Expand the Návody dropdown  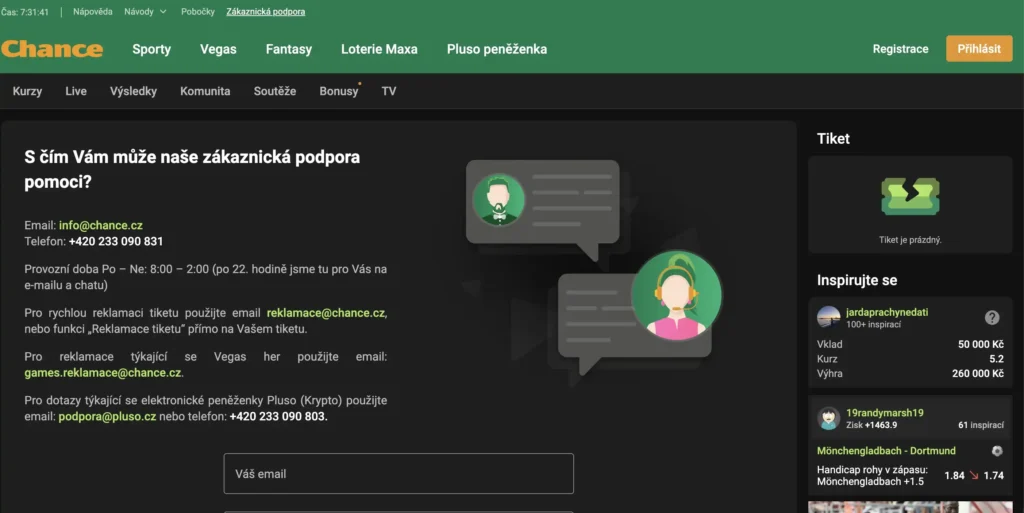(145, 12)
